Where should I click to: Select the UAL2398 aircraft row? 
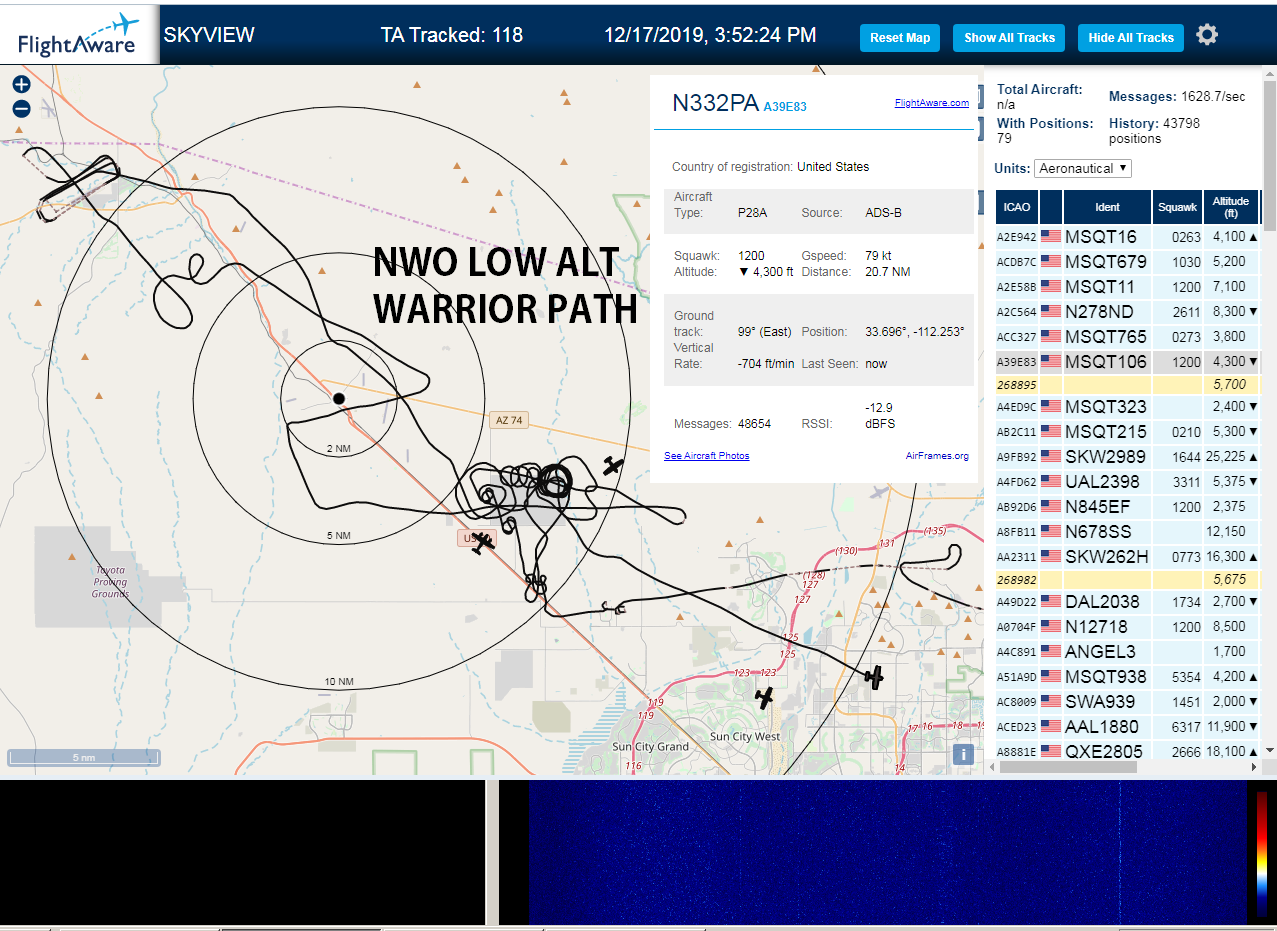point(1127,482)
